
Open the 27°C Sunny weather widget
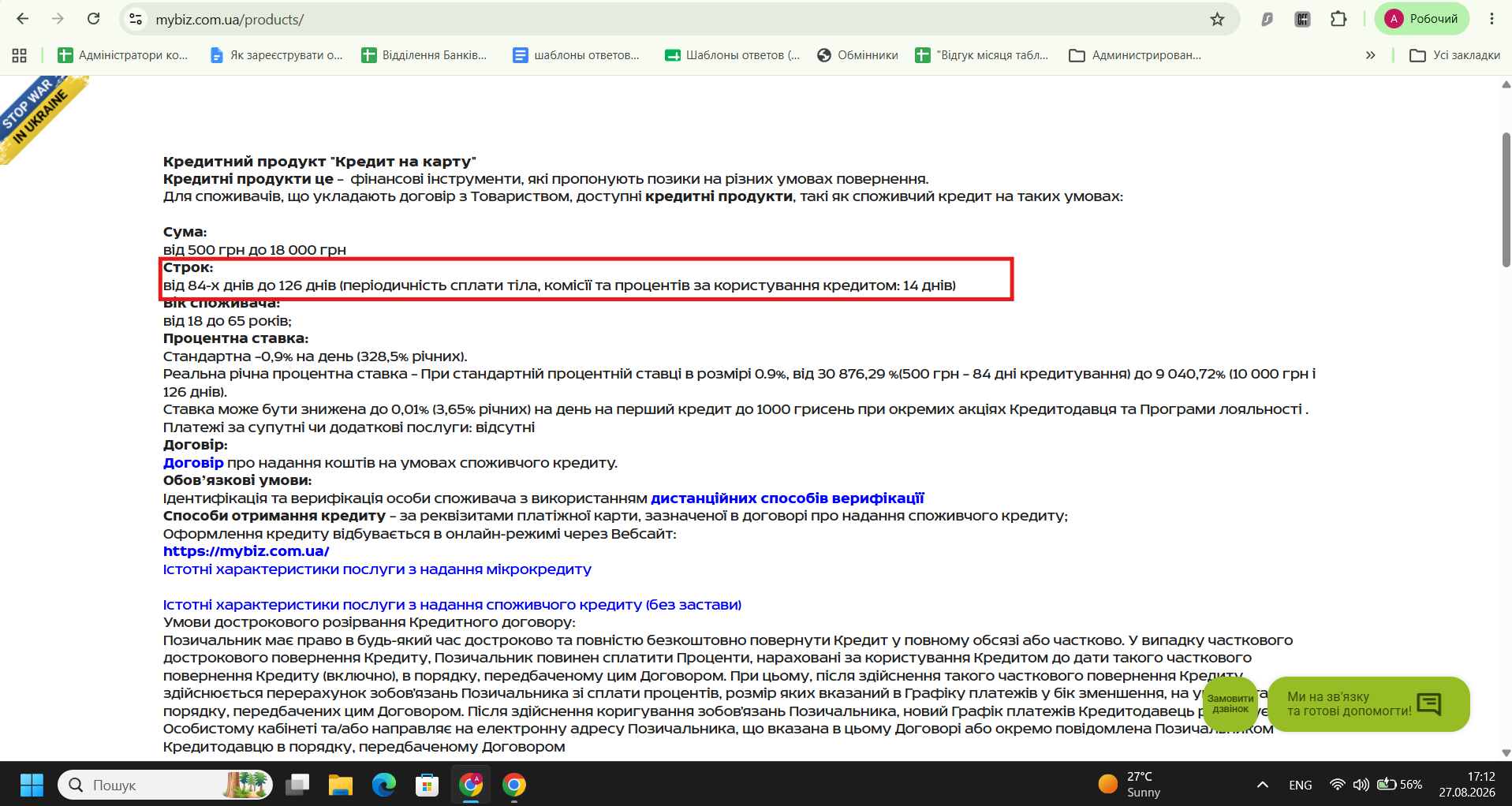coord(1129,785)
